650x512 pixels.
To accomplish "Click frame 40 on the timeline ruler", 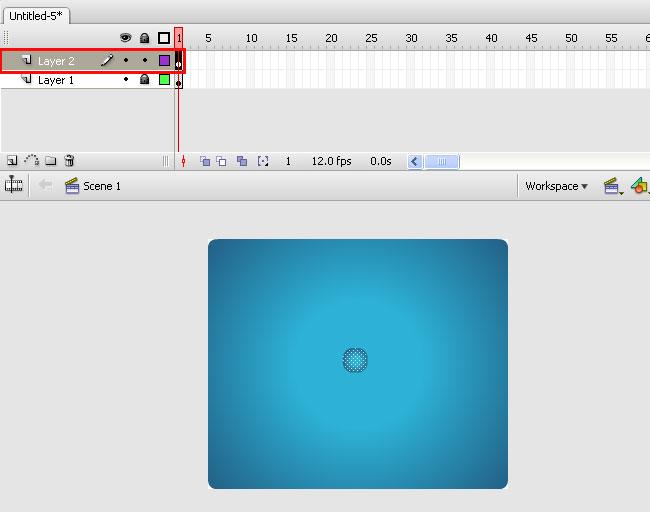I will click(491, 38).
